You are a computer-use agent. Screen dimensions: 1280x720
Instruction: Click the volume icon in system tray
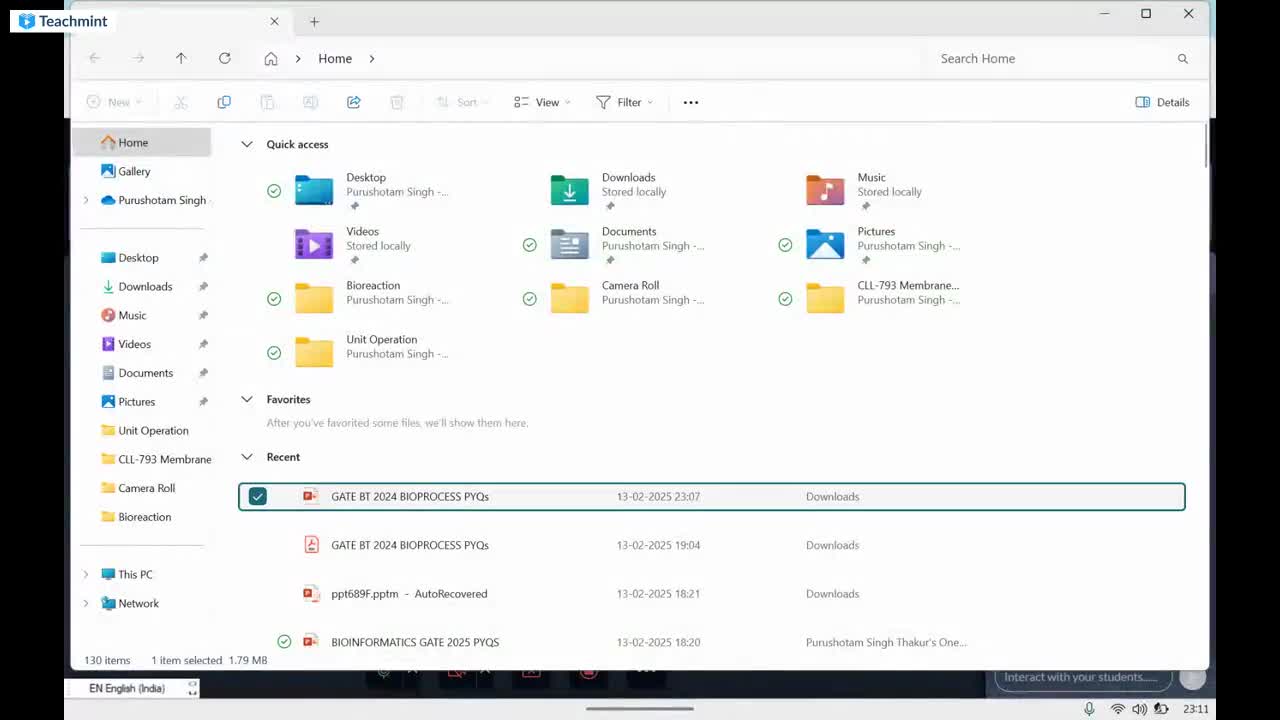click(x=1139, y=709)
